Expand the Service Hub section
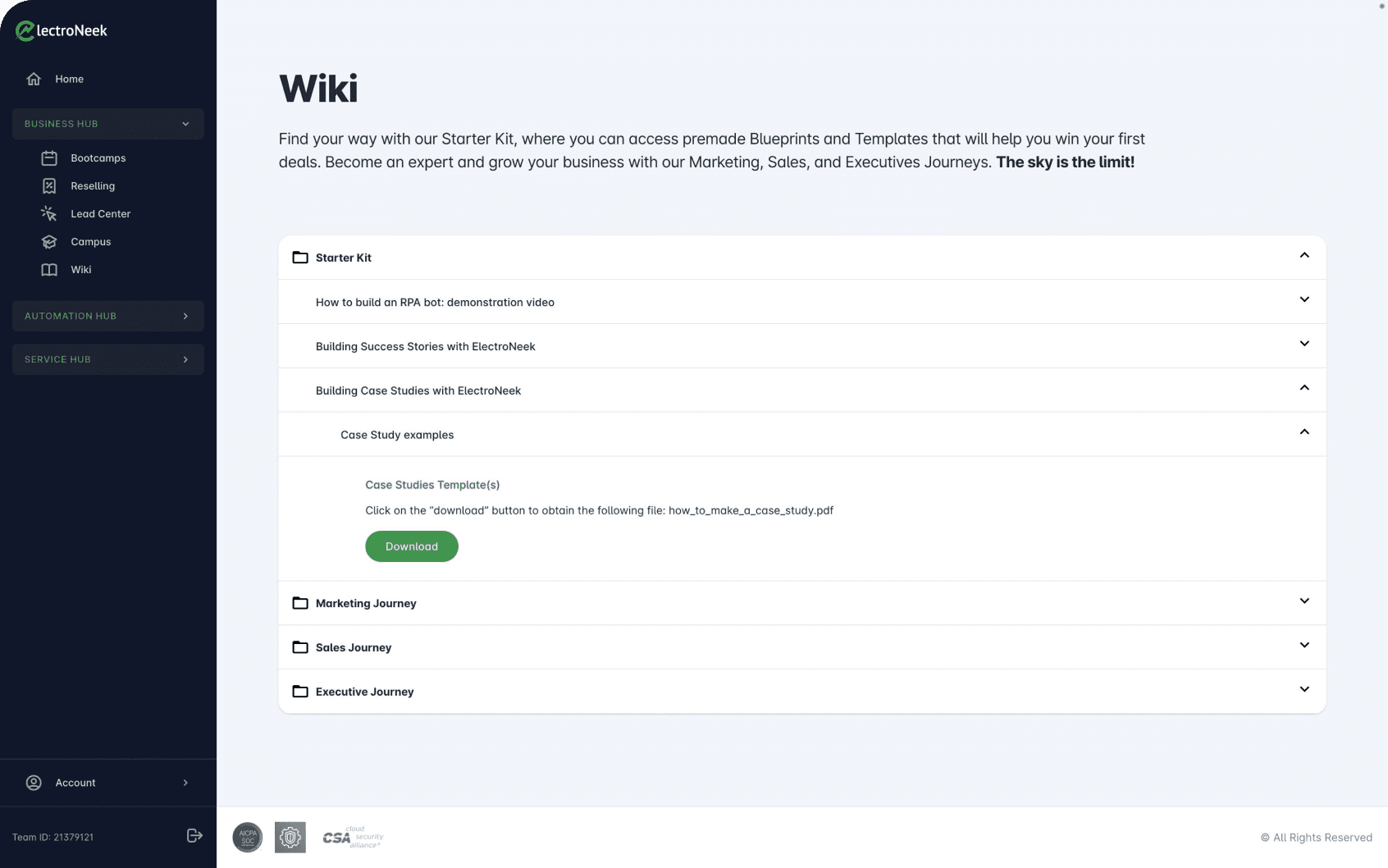 coord(185,359)
